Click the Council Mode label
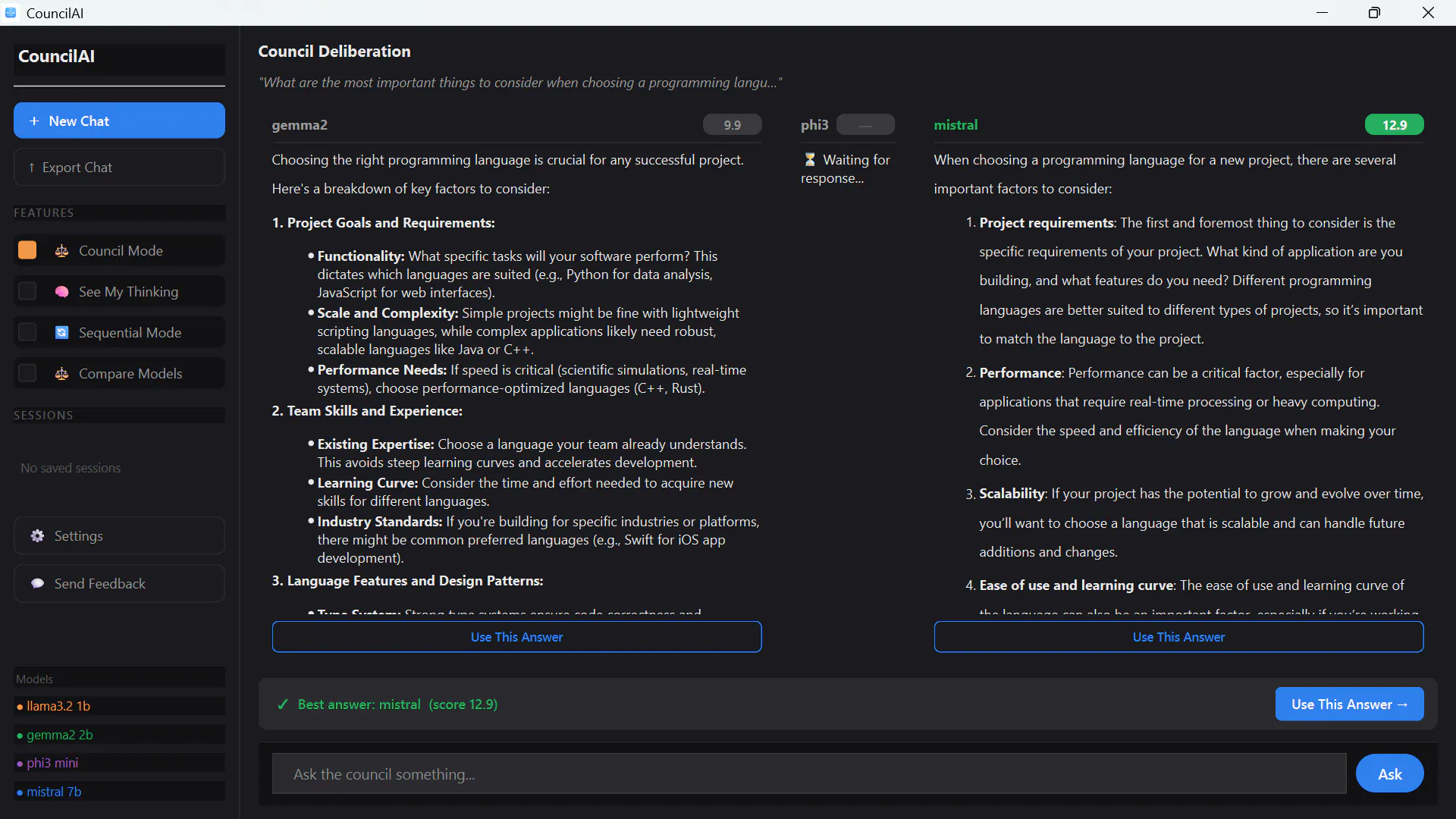Screen dimensions: 1456x819 pos(121,251)
